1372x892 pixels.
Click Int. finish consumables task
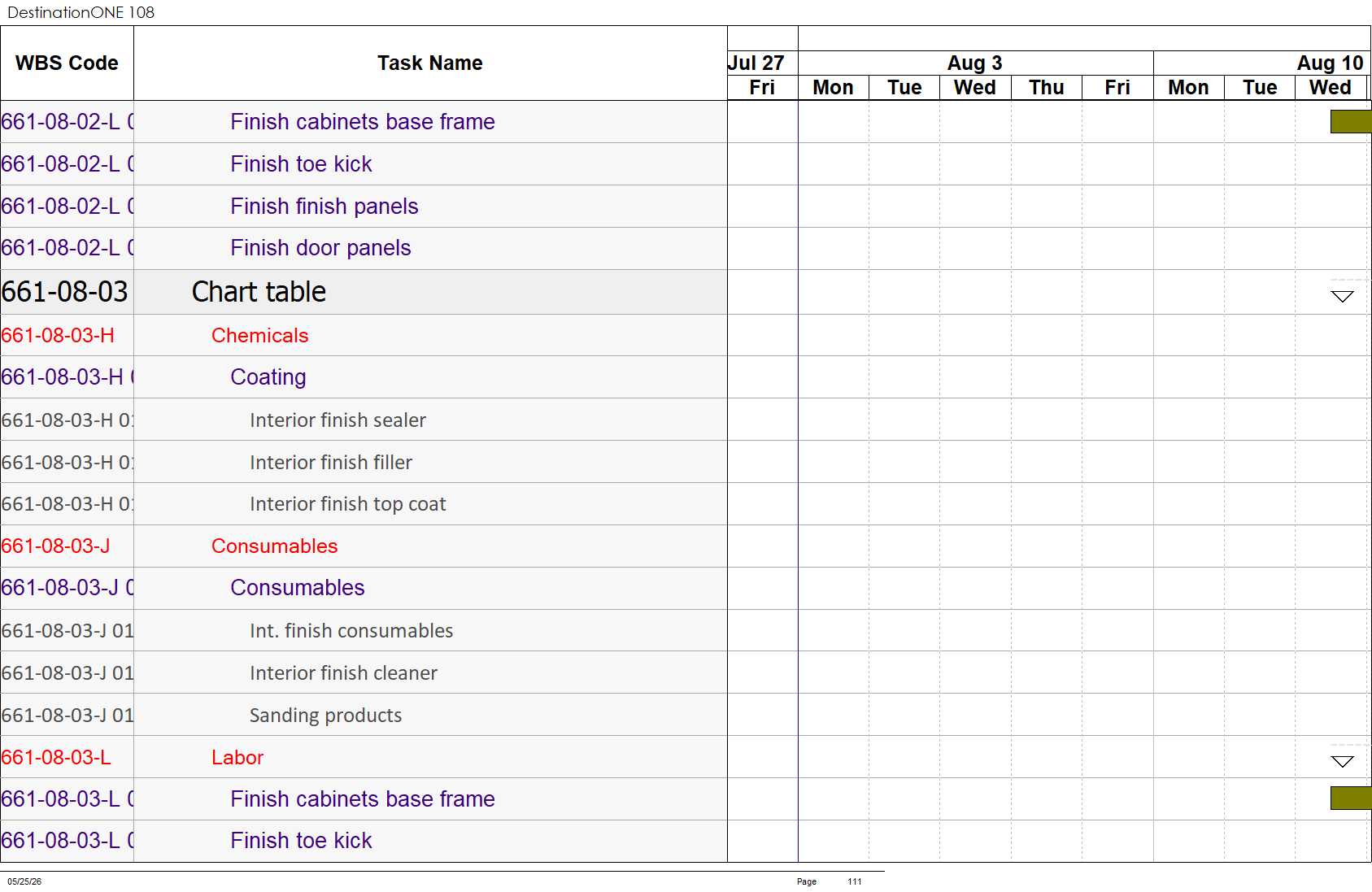pyautogui.click(x=351, y=631)
